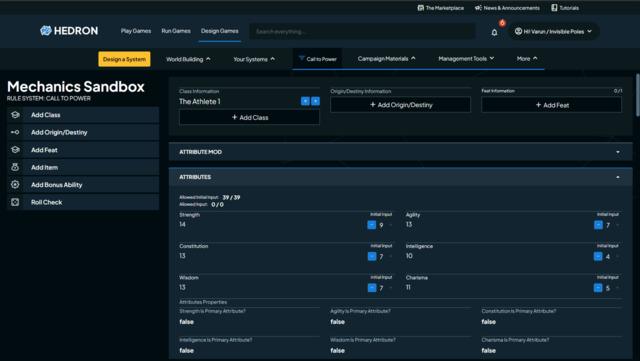640x361 pixels.
Task: Open the Tutorials link
Action: coord(565,8)
